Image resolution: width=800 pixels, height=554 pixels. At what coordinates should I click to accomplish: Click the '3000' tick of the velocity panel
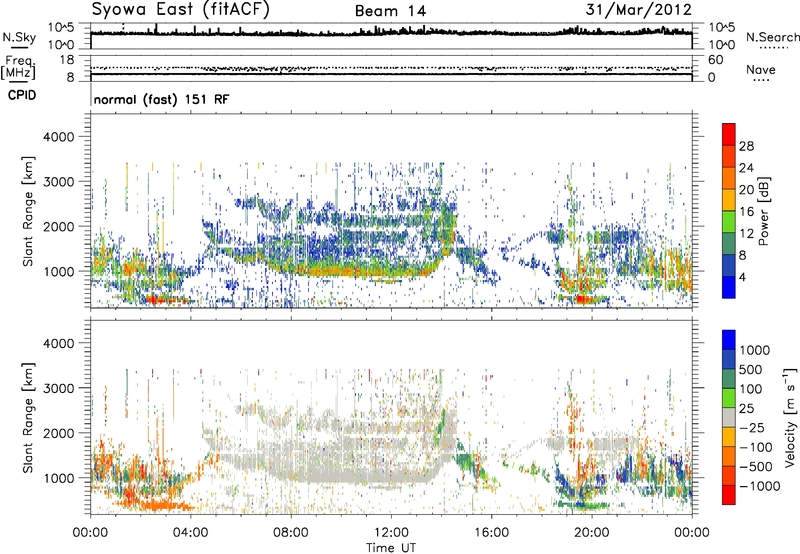pyautogui.click(x=58, y=388)
